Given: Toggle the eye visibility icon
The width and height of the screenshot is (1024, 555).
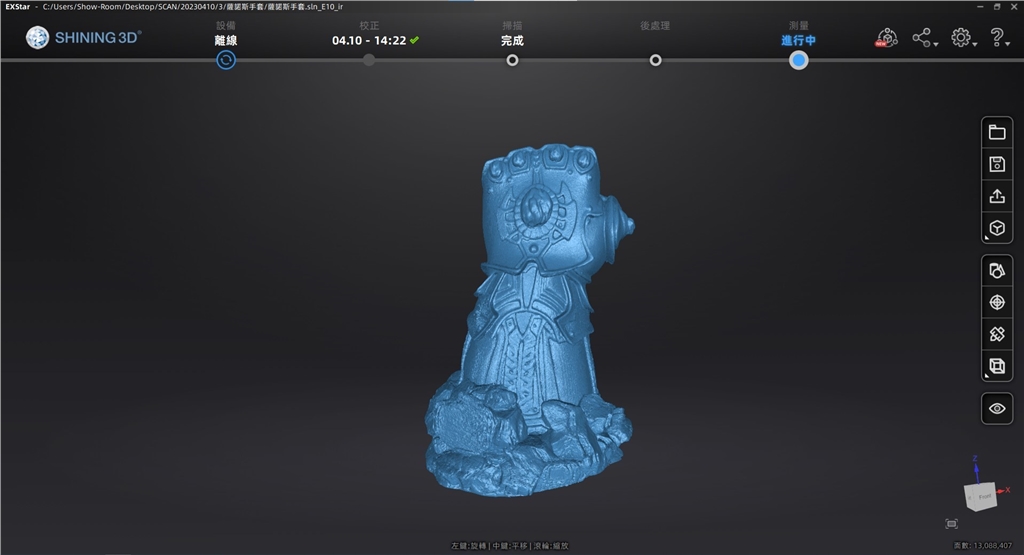Looking at the screenshot, I should 996,409.
